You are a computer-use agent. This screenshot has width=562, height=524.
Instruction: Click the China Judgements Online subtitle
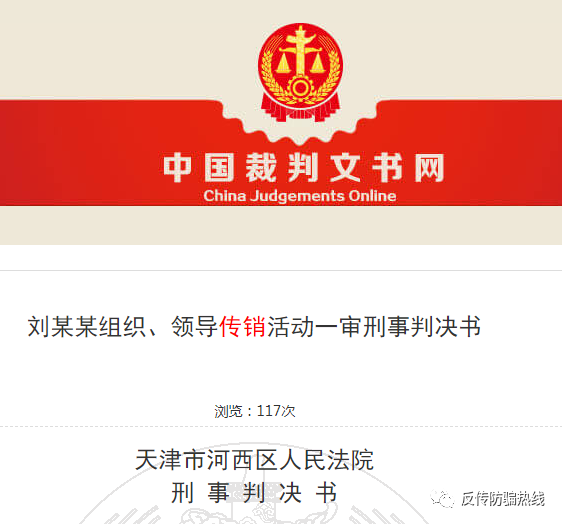300,196
